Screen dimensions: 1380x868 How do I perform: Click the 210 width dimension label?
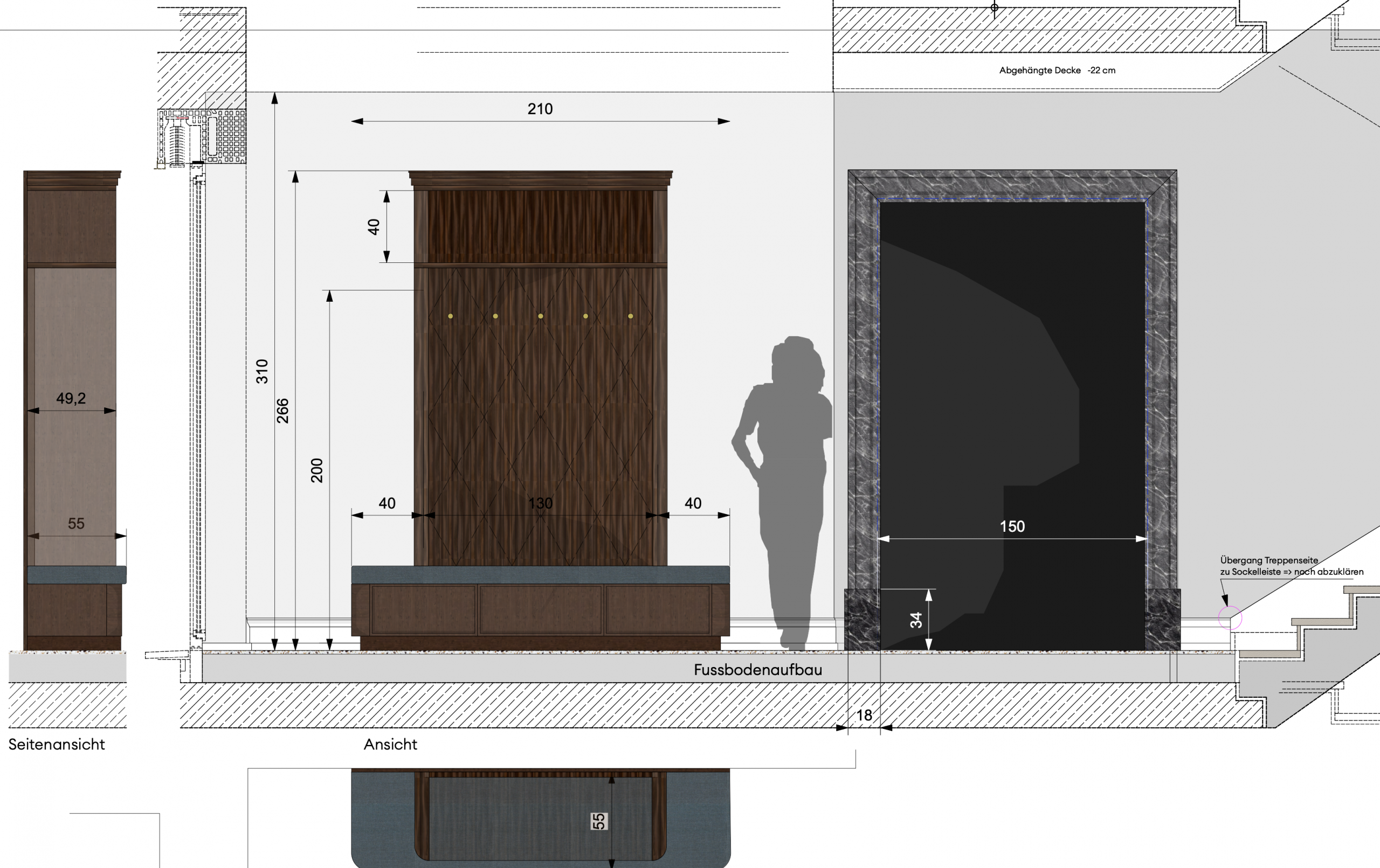pos(540,109)
